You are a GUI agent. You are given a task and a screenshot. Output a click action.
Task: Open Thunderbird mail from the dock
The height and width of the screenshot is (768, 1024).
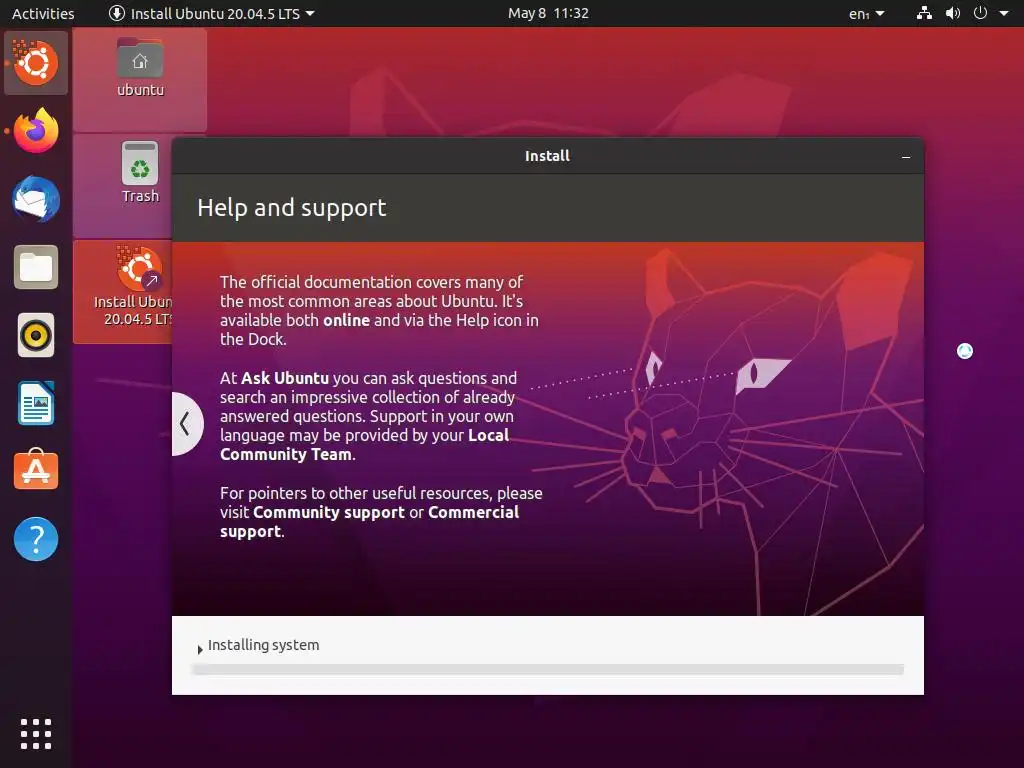pos(36,199)
